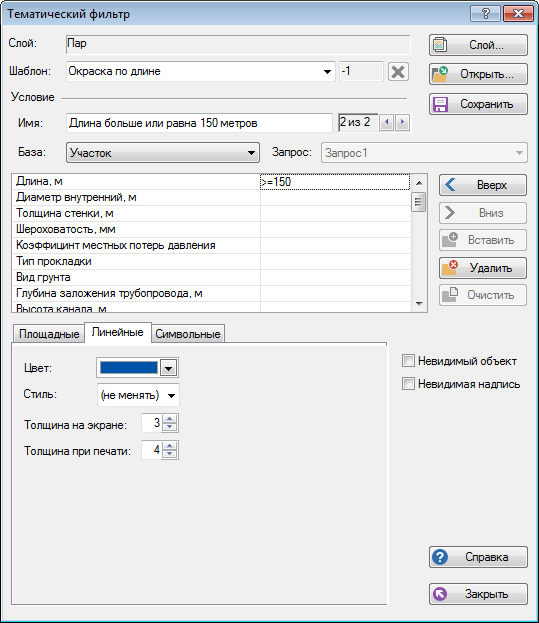Viewport: 539px width, 623px height.
Task: Switch to Символьные tab
Action: [x=188, y=334]
